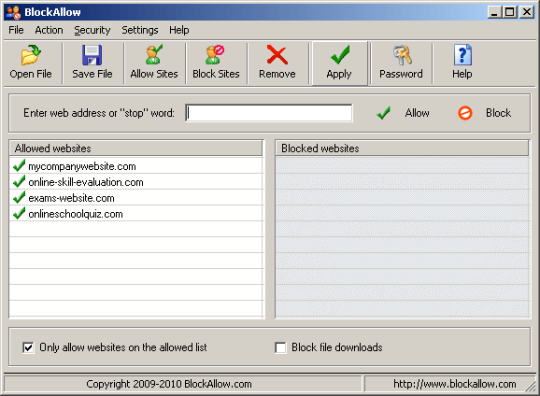Click the Help question mark toolbar icon
Screen dimensions: 540x396
463,55
